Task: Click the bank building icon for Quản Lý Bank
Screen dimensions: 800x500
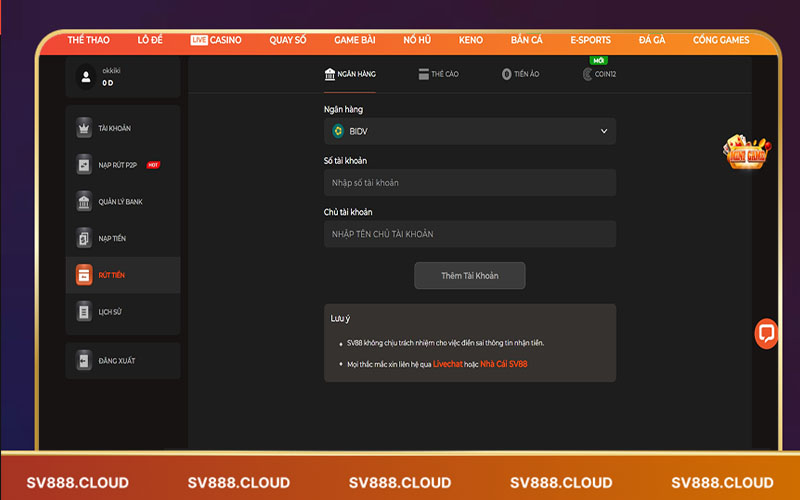Action: 84,202
